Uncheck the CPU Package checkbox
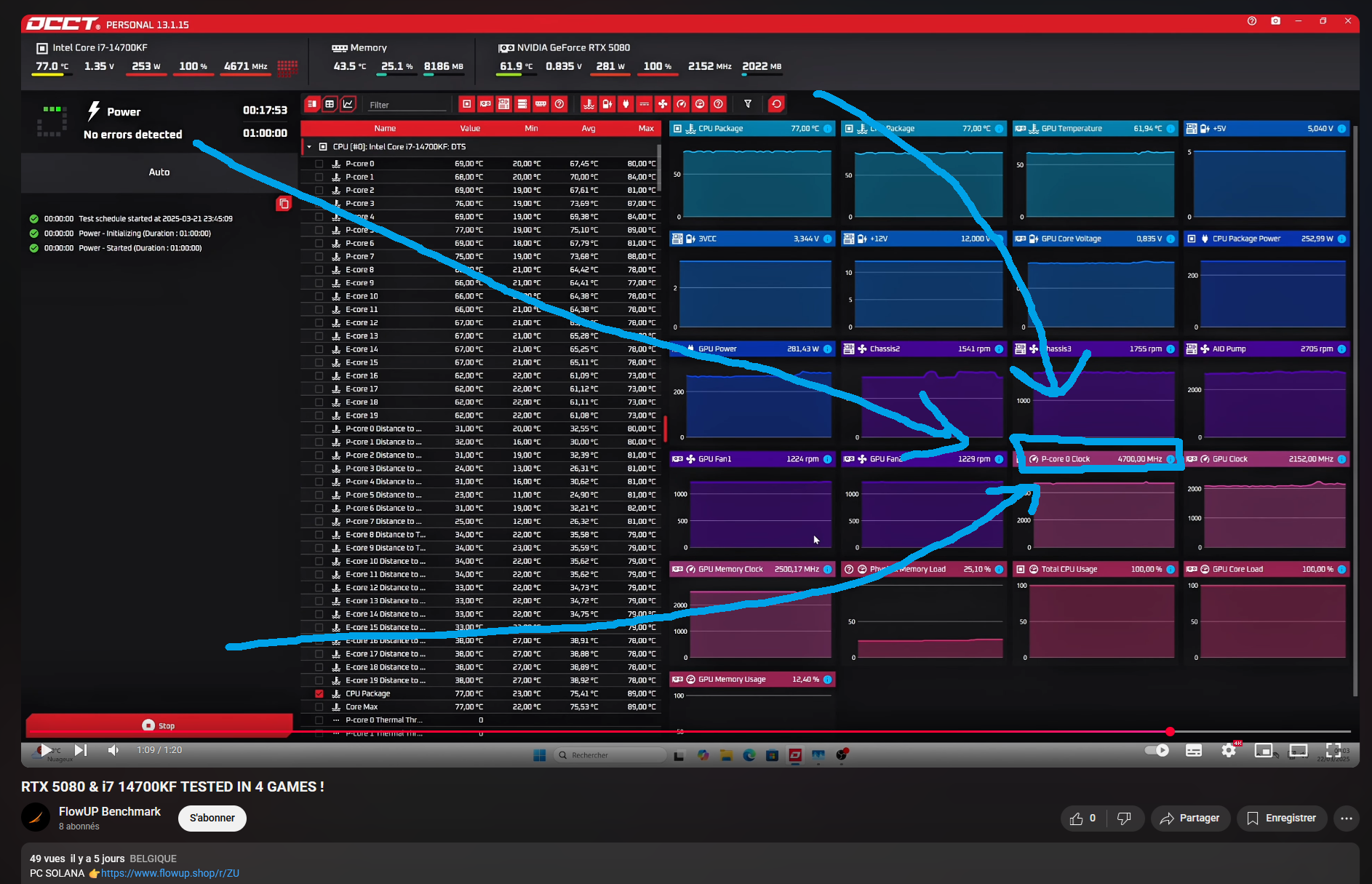Screen dimensions: 1372x884 tap(319, 693)
